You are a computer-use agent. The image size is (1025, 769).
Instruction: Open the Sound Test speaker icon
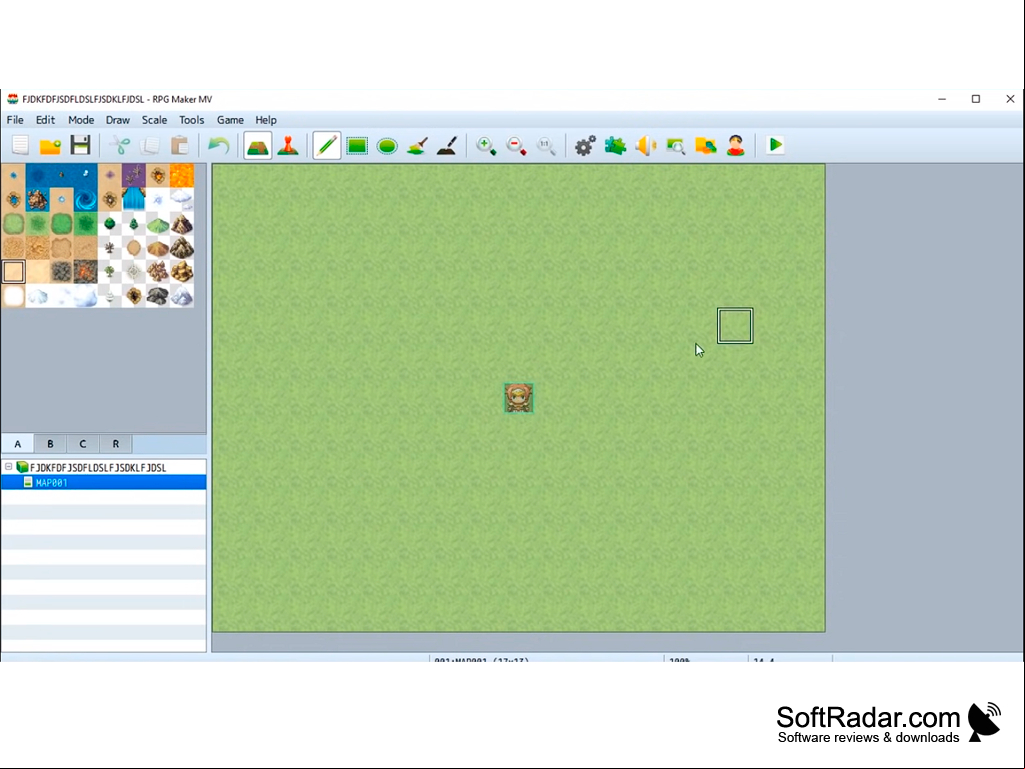(645, 145)
